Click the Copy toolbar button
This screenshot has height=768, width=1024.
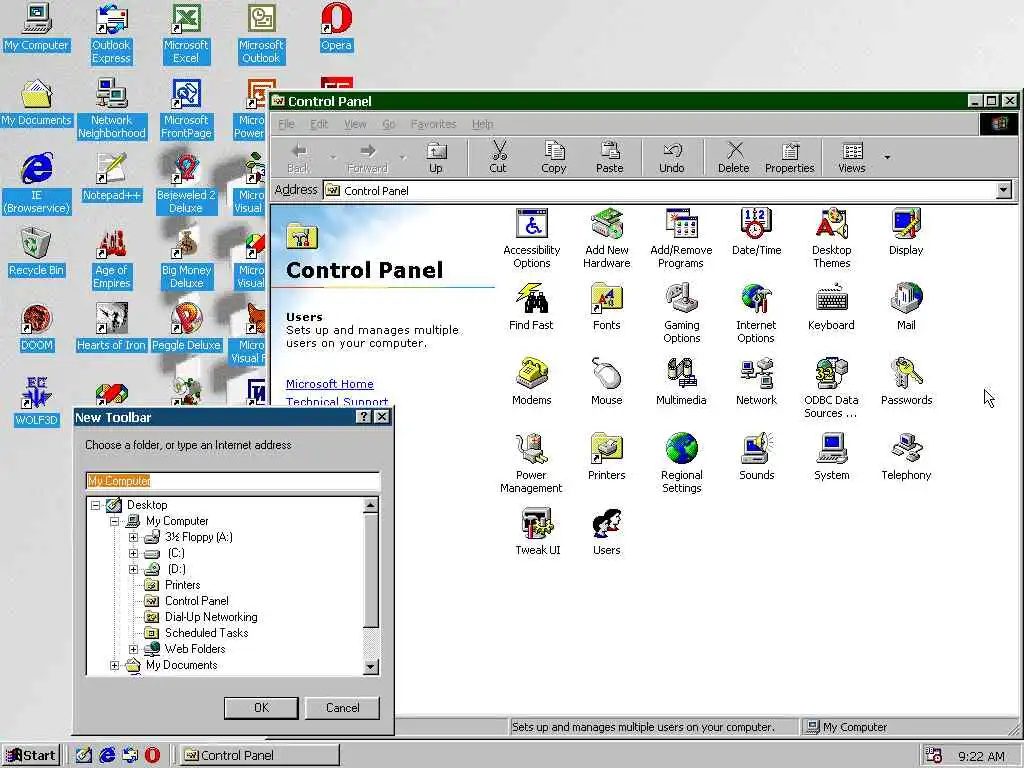554,157
